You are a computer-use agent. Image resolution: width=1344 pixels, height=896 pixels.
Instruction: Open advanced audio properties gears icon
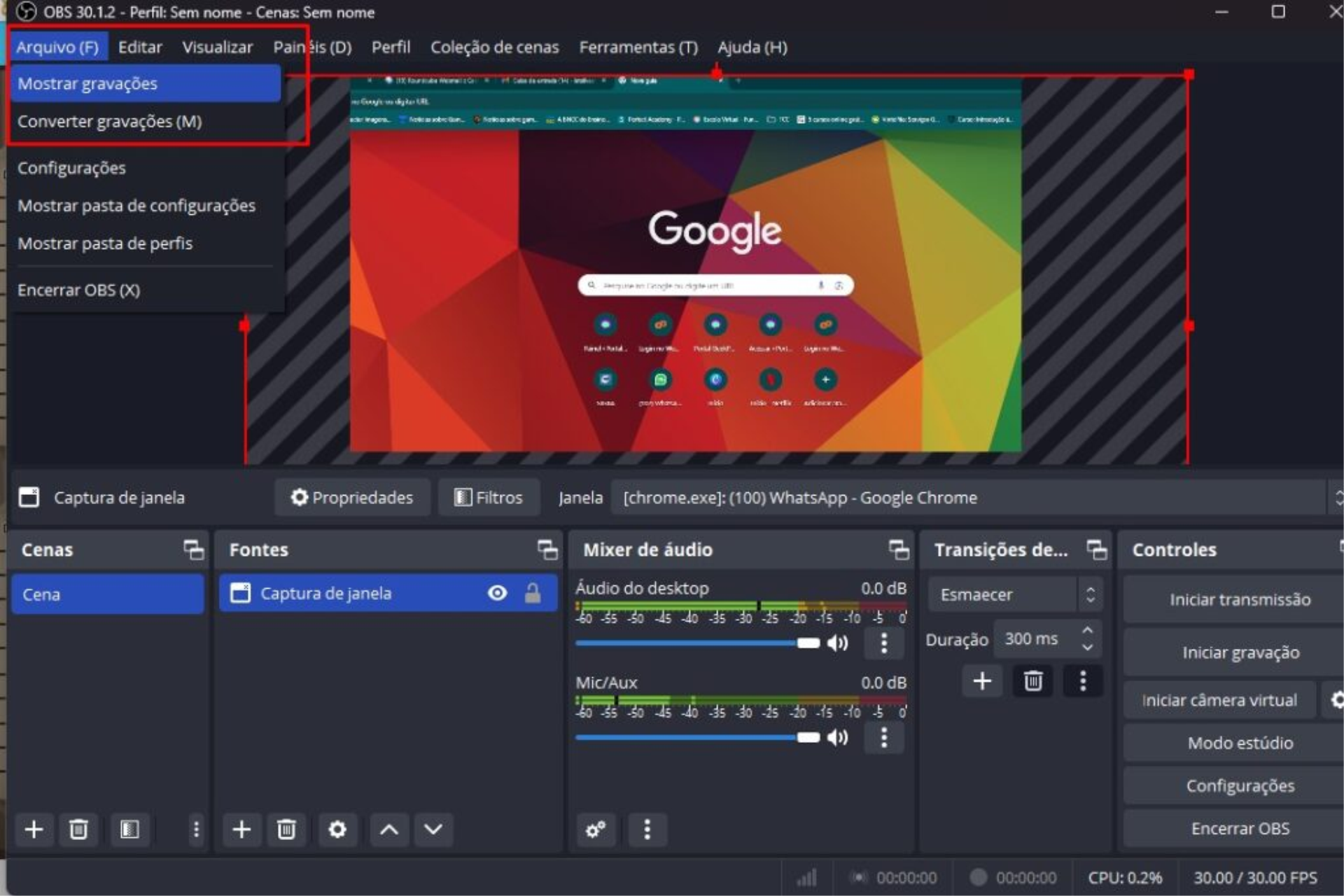pos(596,829)
